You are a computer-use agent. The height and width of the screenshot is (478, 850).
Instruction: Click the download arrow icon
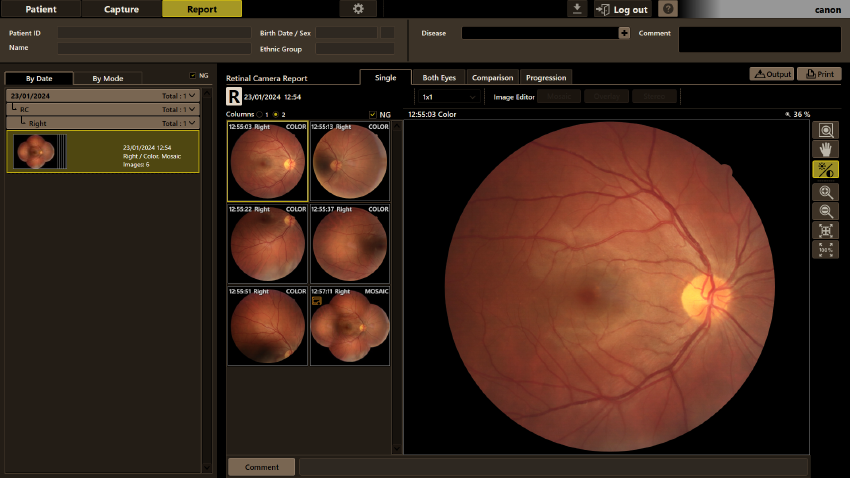click(x=577, y=9)
